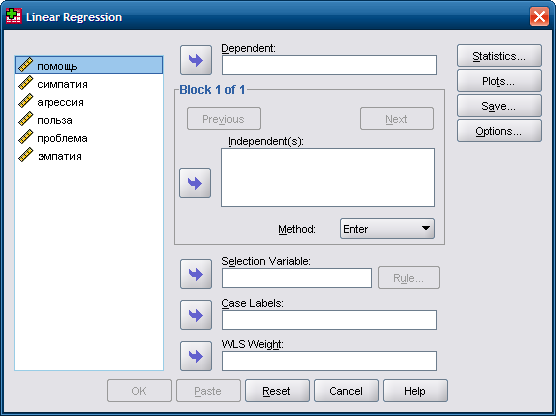Viewport: 556px width, 416px height.
Task: Click the disabled OK button
Action: point(139,390)
